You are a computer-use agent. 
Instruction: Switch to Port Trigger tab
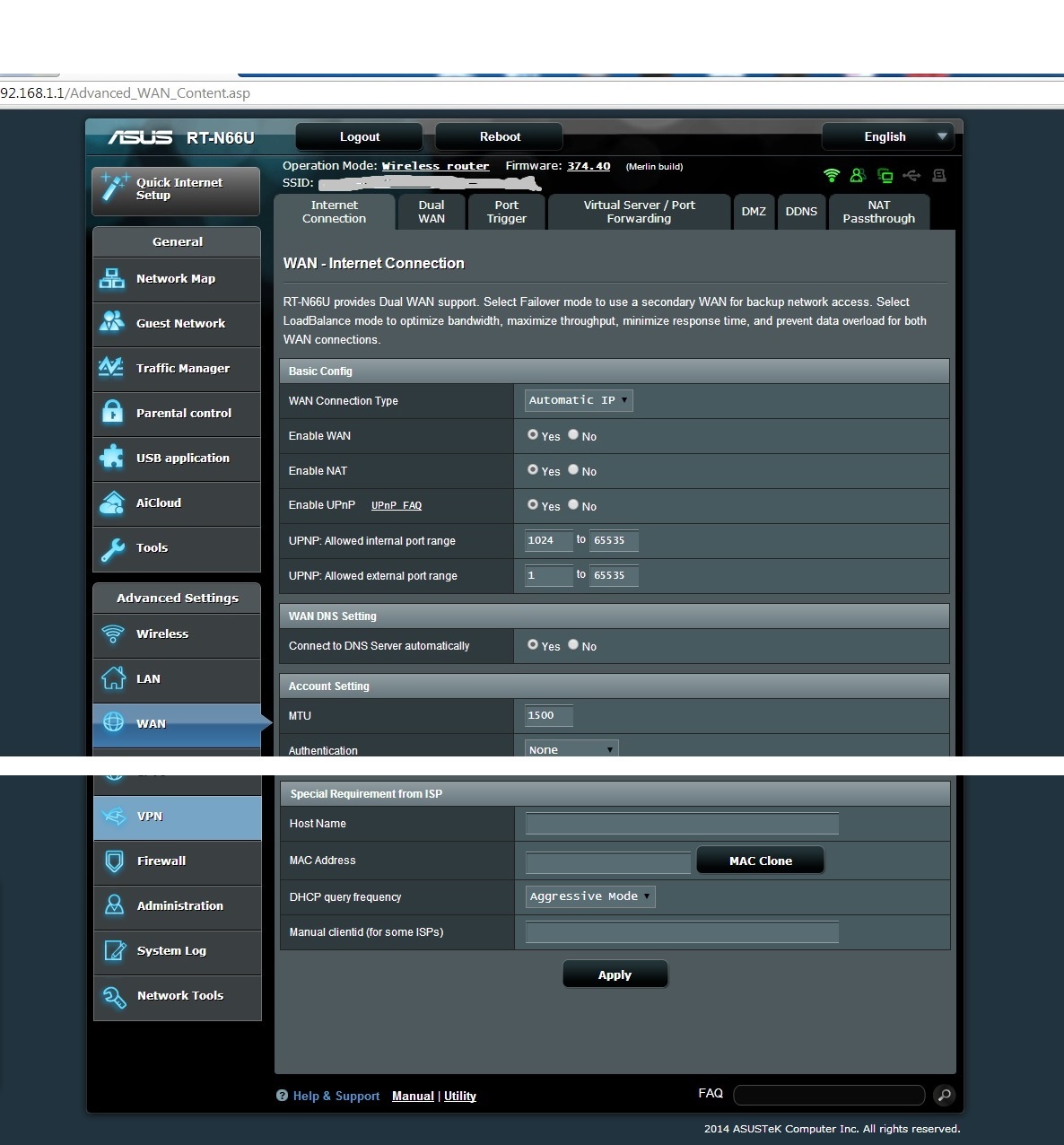click(x=506, y=212)
